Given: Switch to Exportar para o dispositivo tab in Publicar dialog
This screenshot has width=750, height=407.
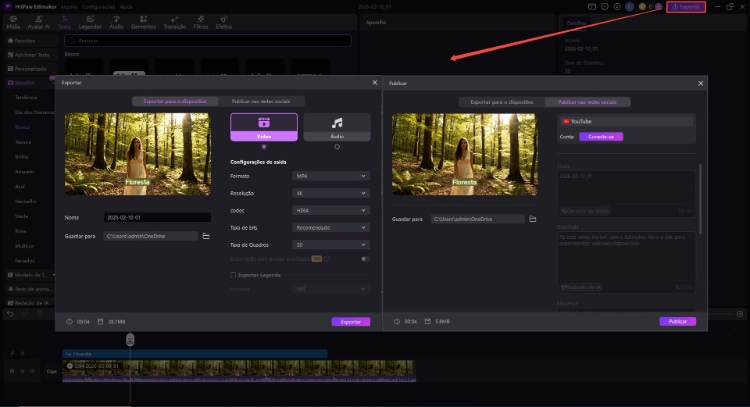Looking at the screenshot, I should [502, 101].
